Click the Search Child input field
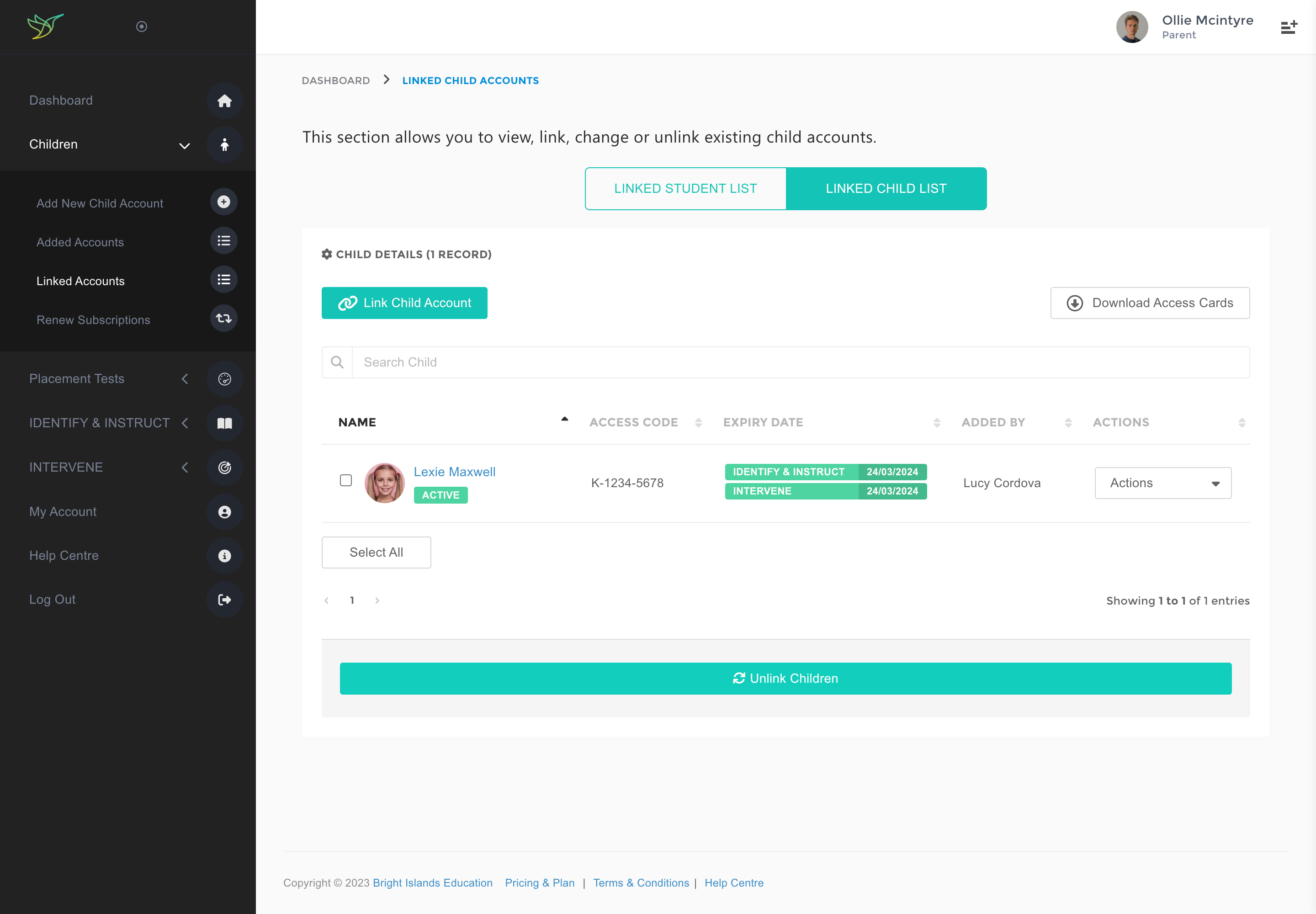This screenshot has width=1316, height=914. pyautogui.click(x=800, y=362)
